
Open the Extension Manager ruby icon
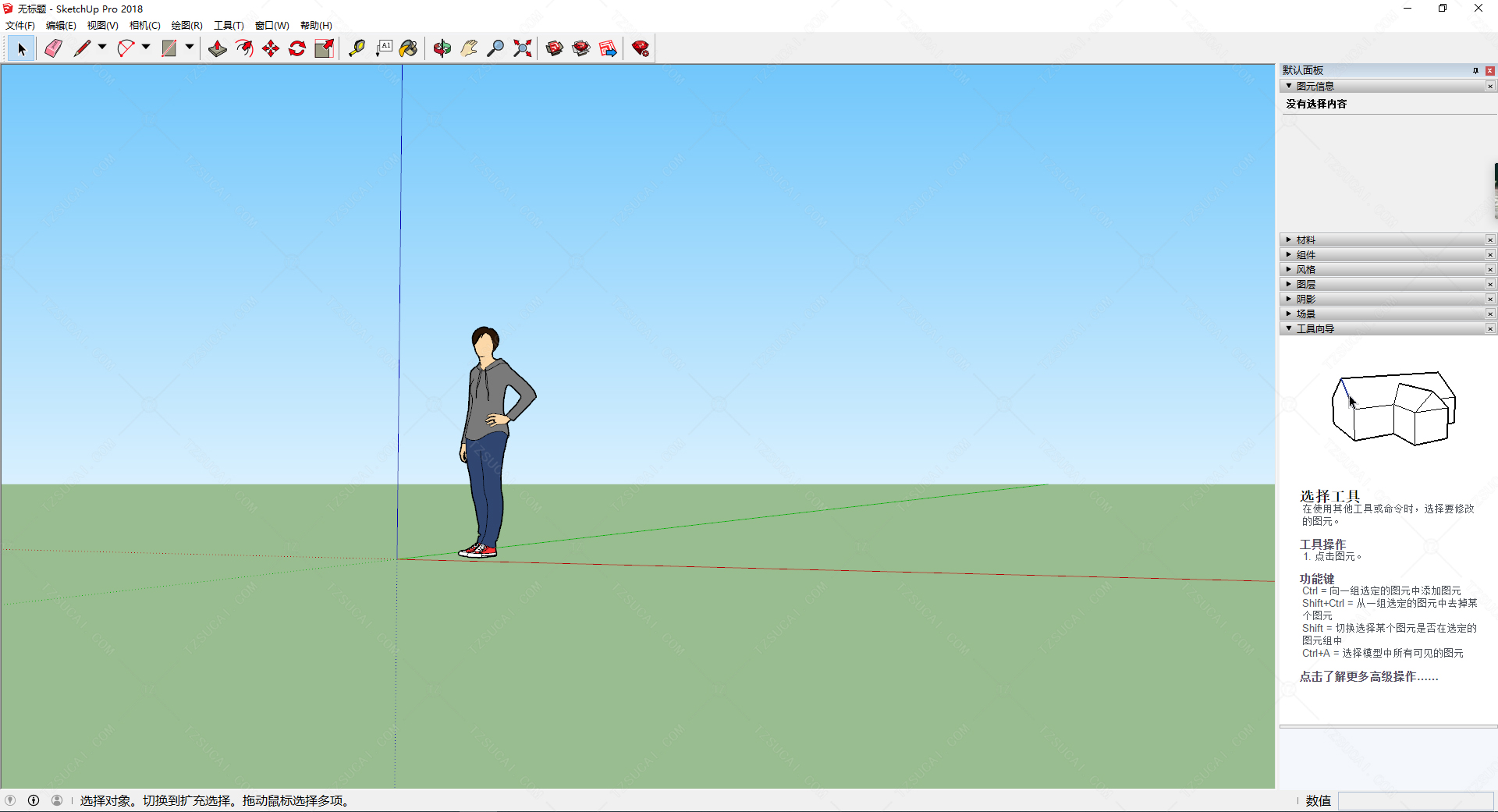click(x=641, y=48)
